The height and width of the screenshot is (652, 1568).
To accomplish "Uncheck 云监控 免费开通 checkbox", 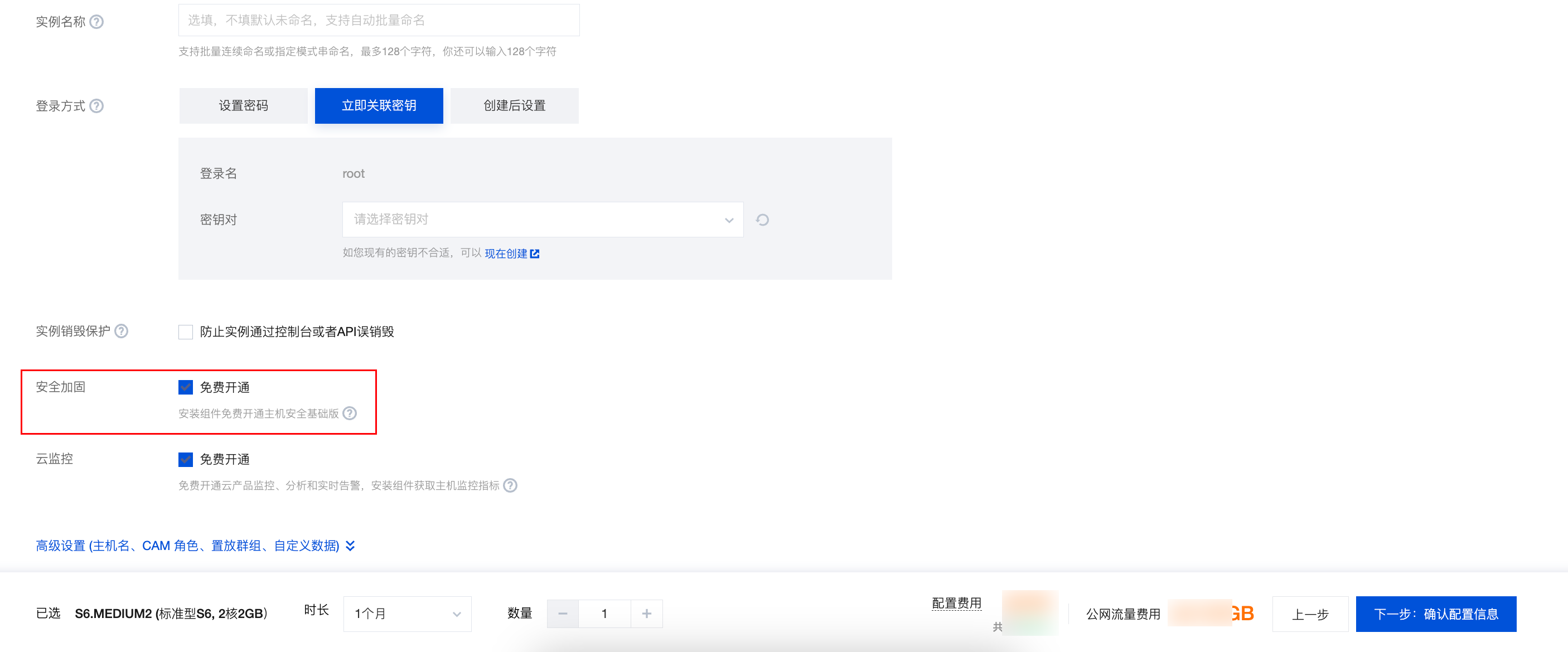I will pyautogui.click(x=186, y=459).
